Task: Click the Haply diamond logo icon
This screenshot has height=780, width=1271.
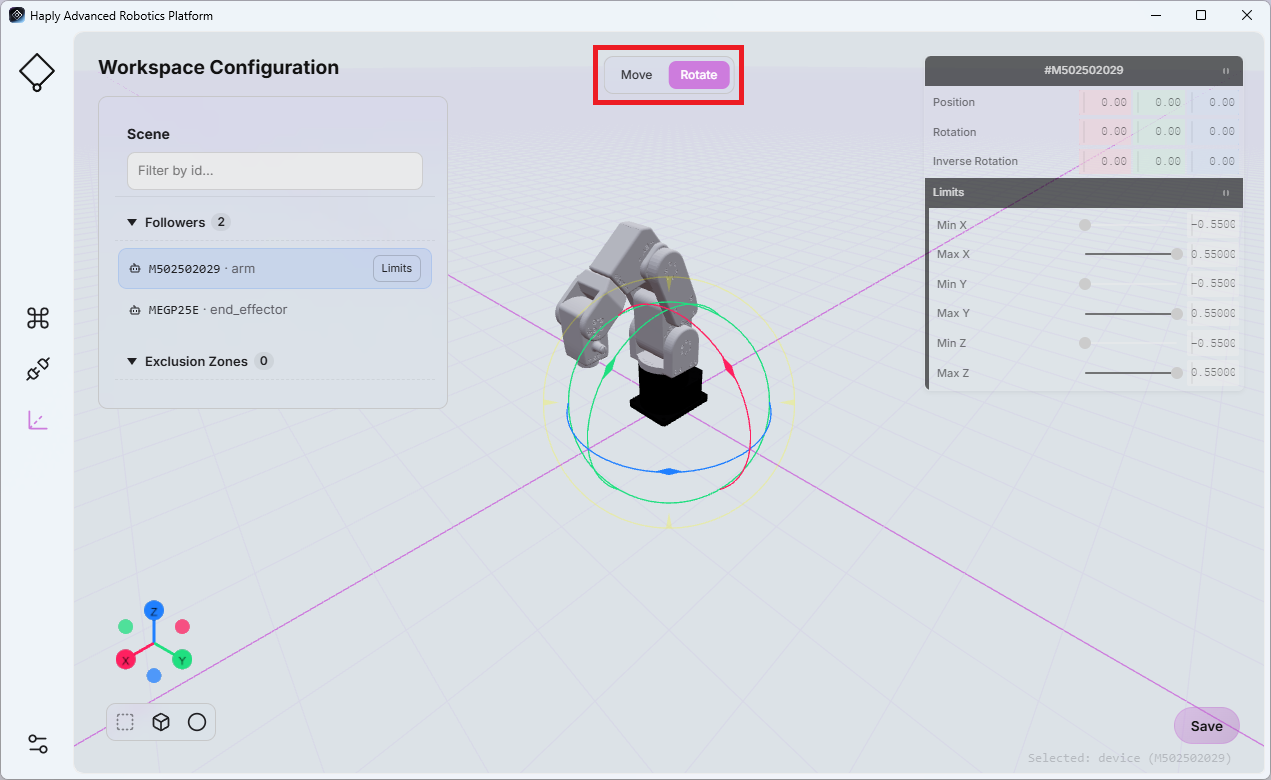Action: coord(37,72)
